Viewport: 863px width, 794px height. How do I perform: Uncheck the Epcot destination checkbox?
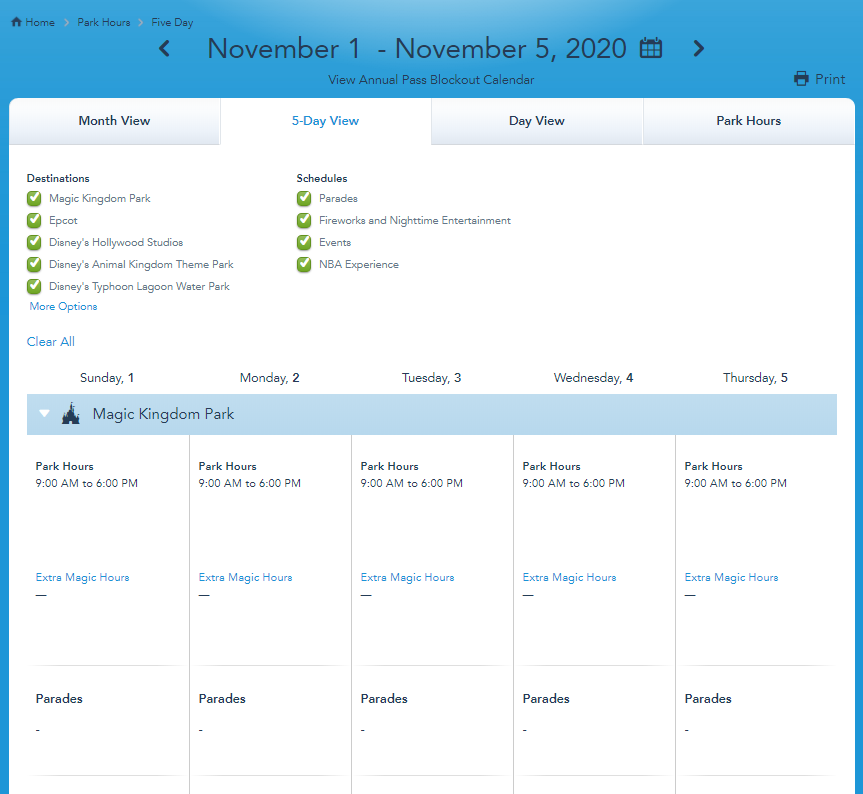pos(35,221)
